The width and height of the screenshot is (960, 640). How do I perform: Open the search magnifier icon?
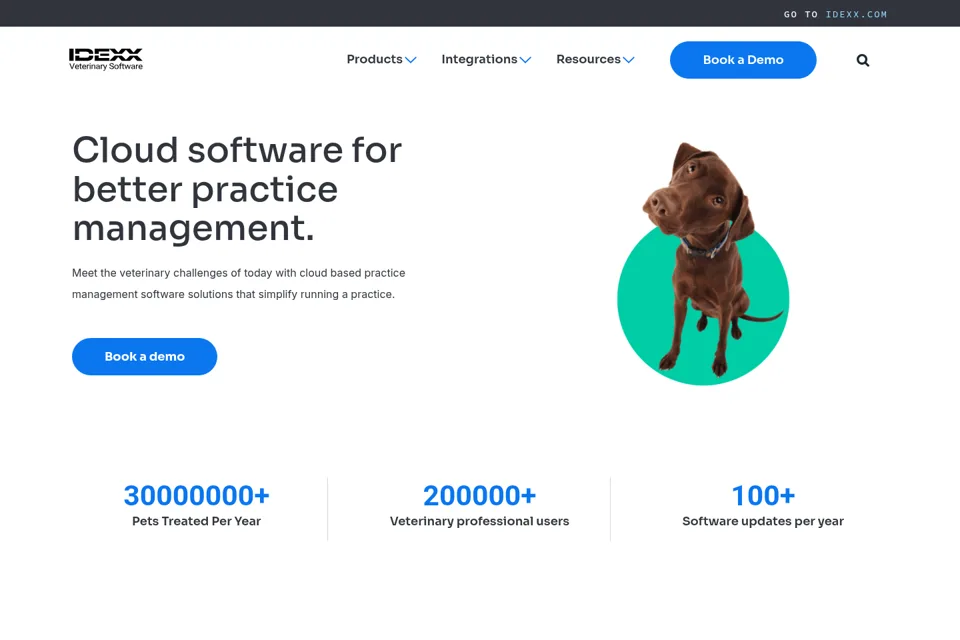[x=863, y=60]
